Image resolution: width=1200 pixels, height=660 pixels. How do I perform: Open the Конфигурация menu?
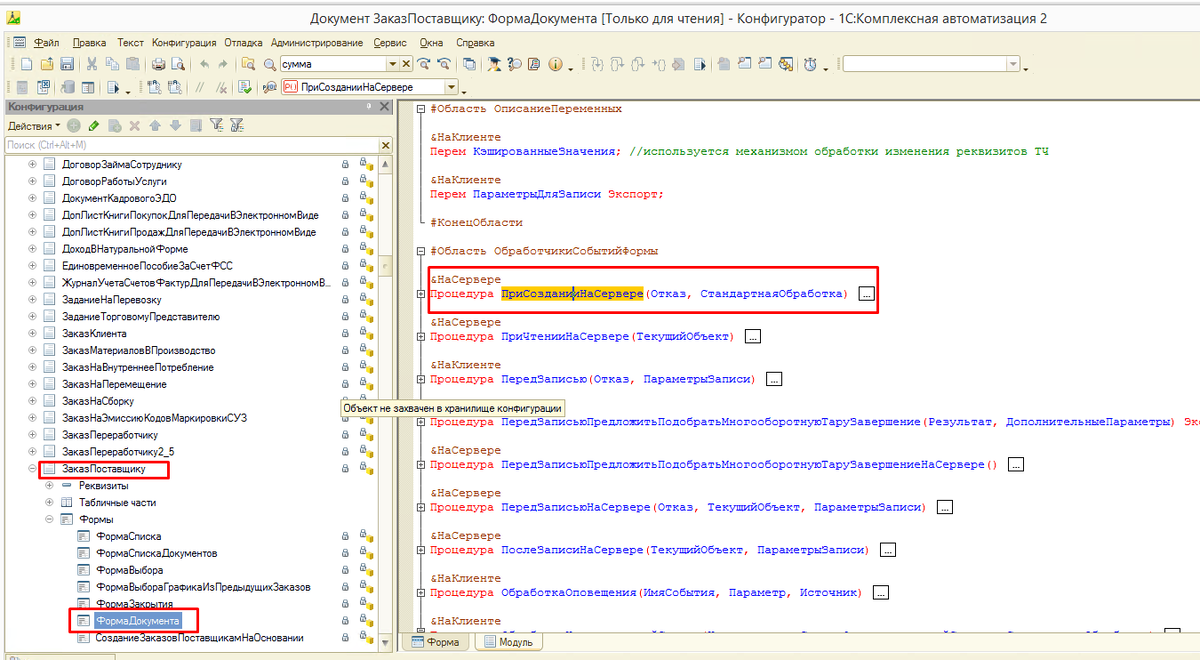tap(184, 43)
